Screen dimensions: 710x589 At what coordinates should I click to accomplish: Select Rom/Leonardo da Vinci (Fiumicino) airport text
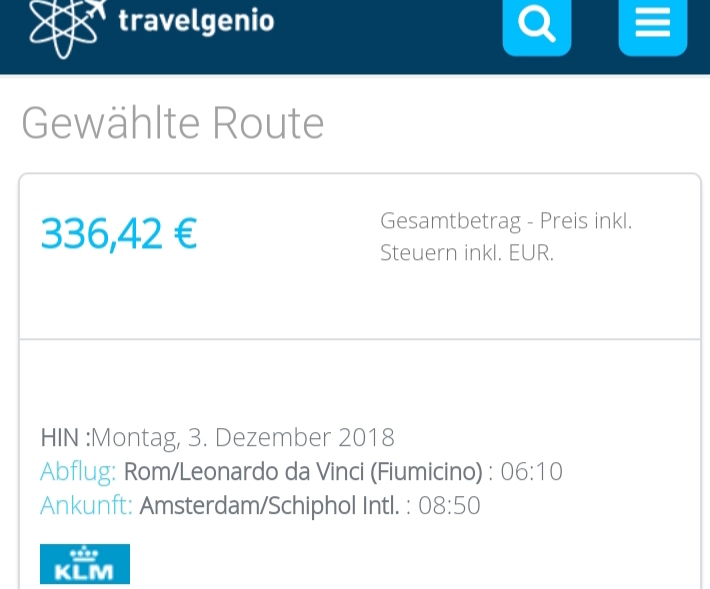click(303, 472)
